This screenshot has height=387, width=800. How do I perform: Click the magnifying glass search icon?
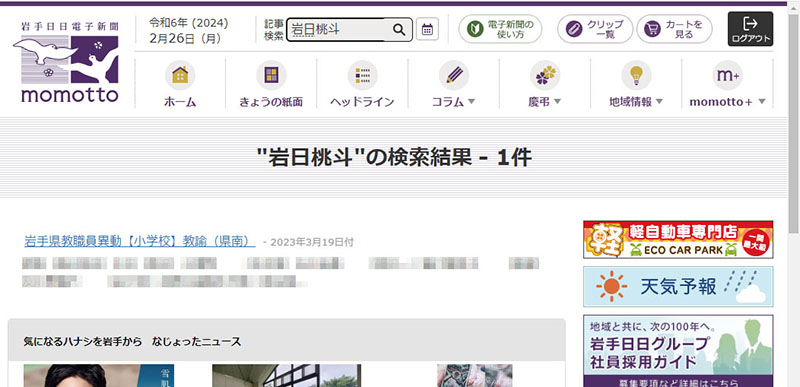(x=399, y=30)
